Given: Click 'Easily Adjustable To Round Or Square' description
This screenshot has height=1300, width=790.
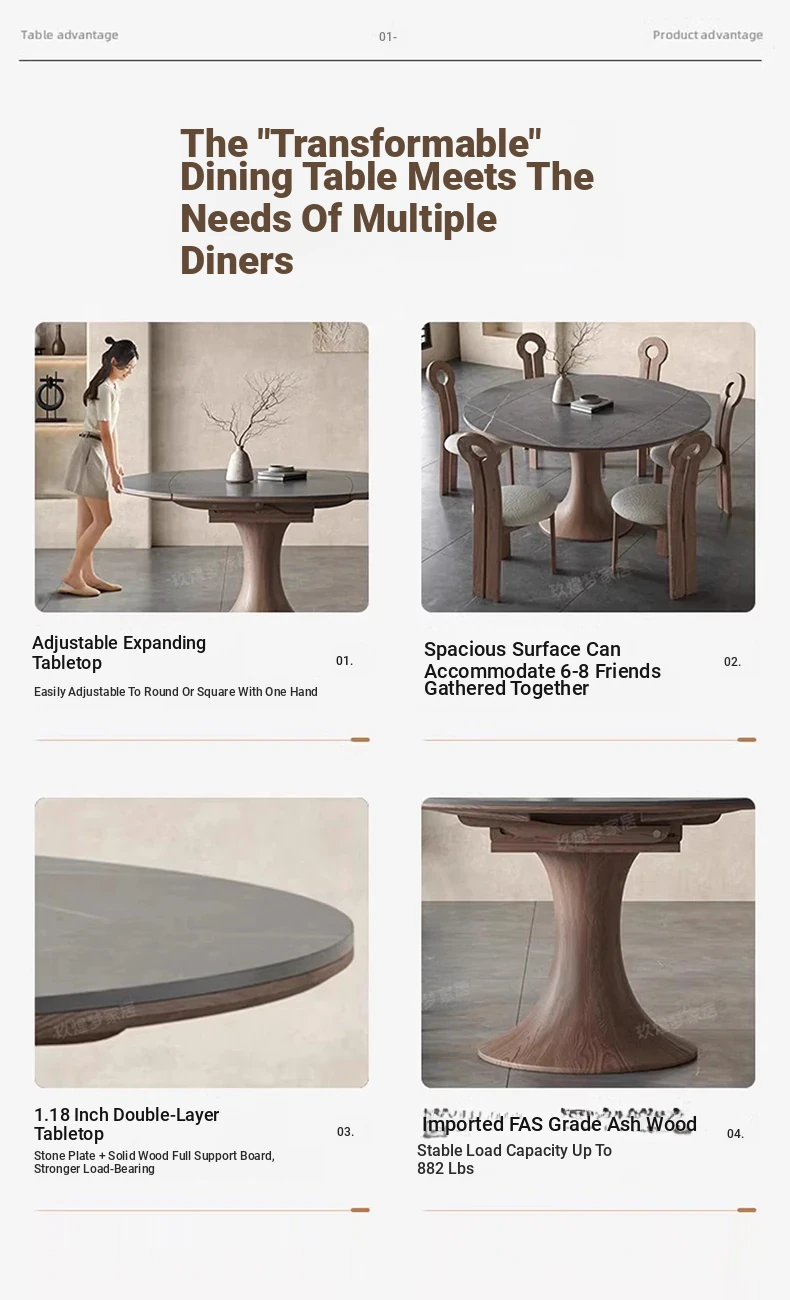Looking at the screenshot, I should [176, 692].
